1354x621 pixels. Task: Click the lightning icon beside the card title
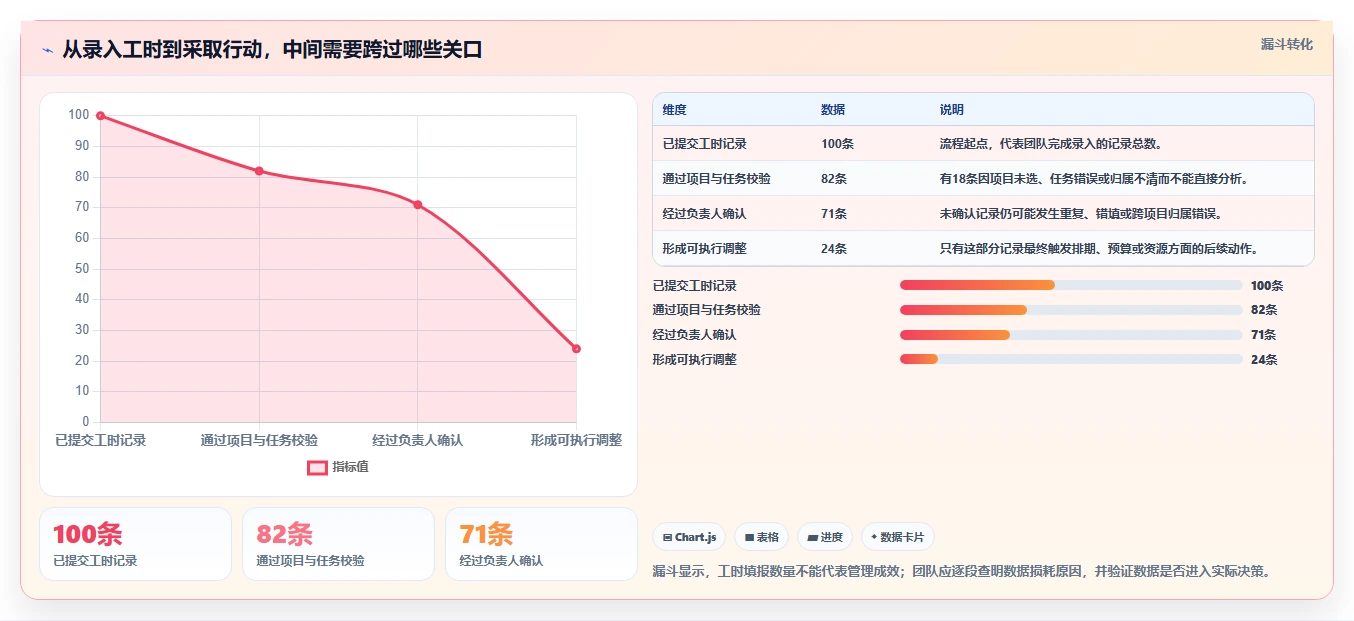click(x=47, y=50)
